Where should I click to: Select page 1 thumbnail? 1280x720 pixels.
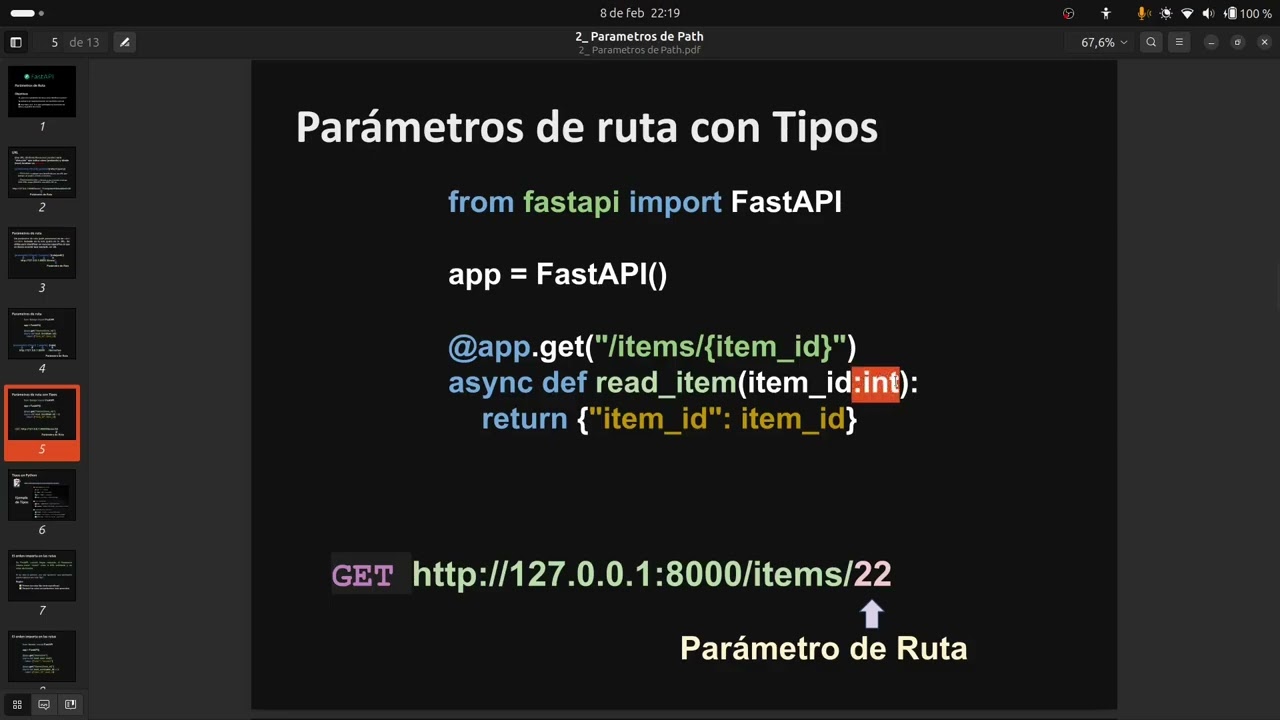tap(42, 92)
